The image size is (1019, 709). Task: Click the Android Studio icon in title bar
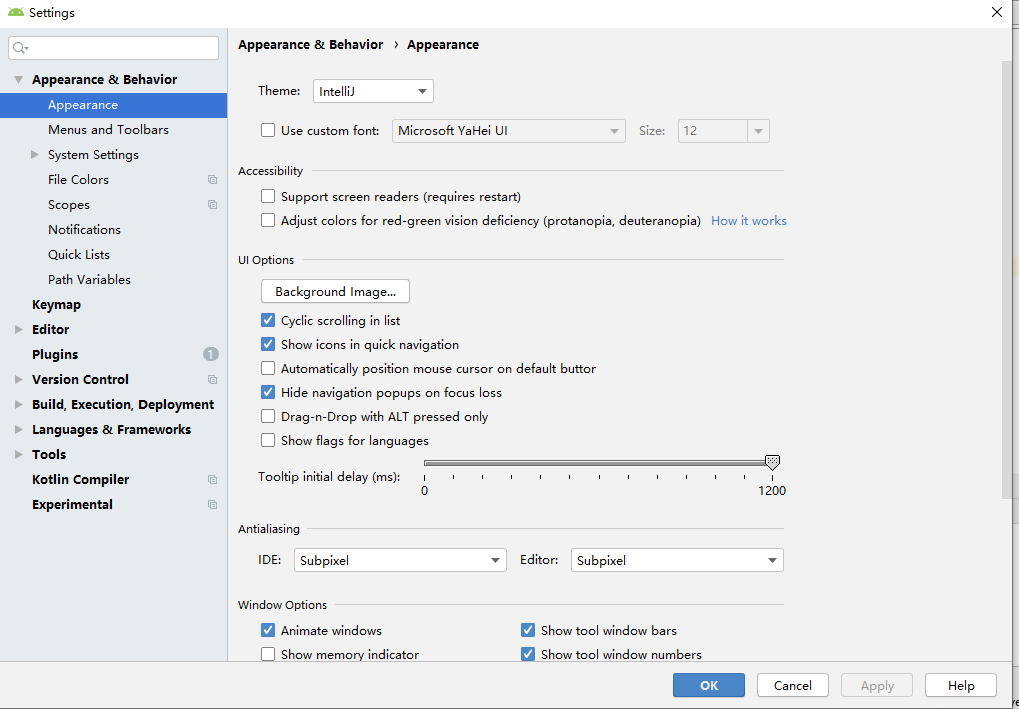pos(16,13)
